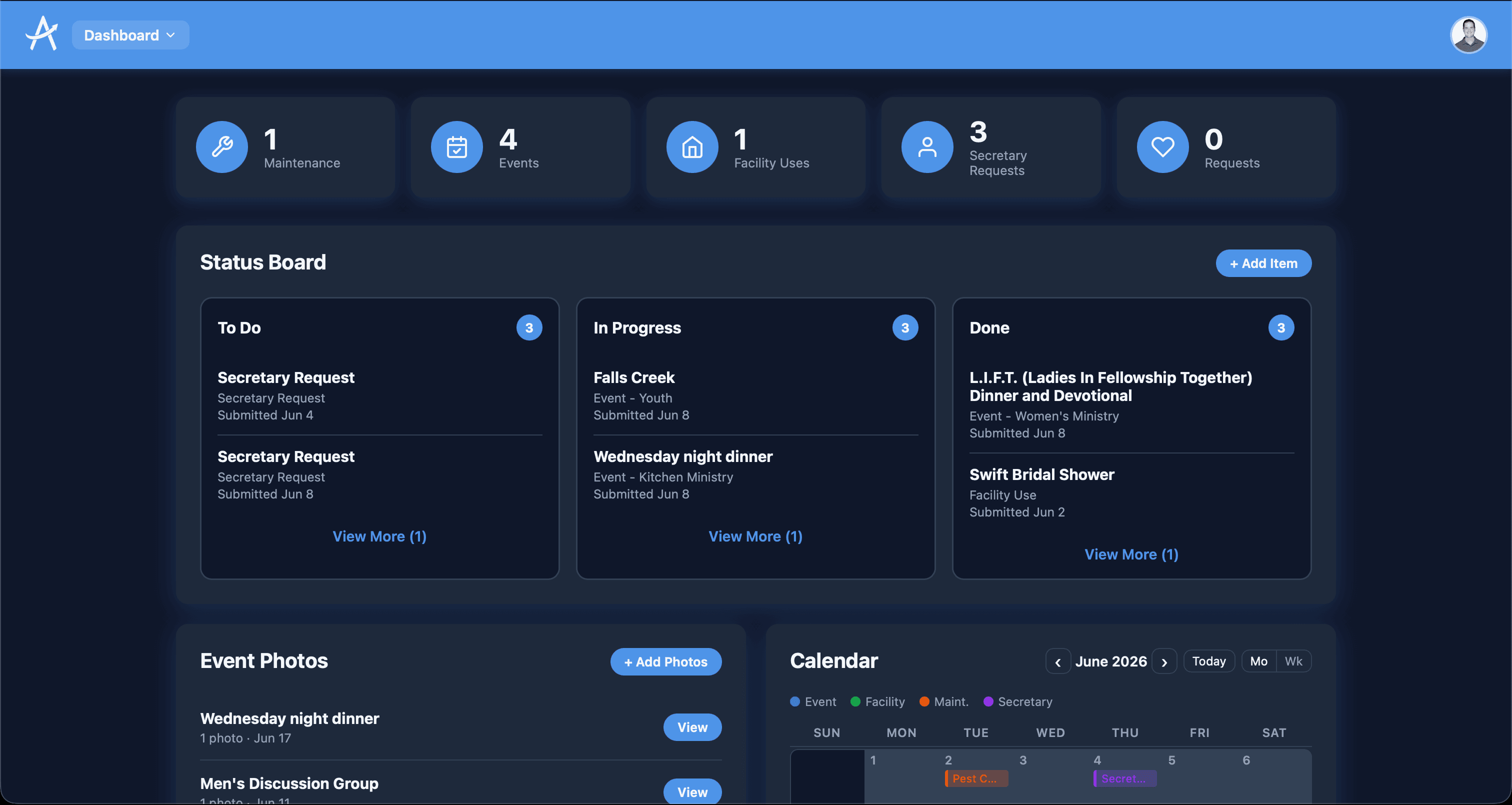Expand View More in Done column
Image resolution: width=1512 pixels, height=805 pixels.
1131,554
